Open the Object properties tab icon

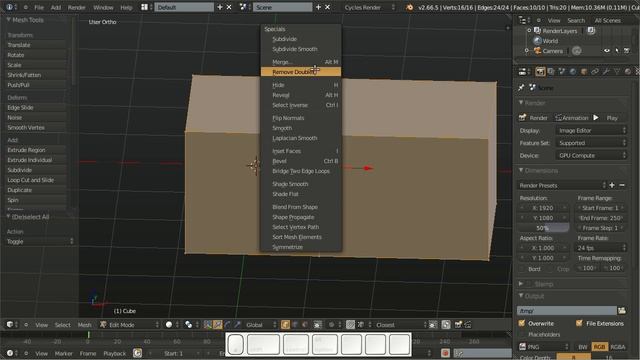[584, 72]
